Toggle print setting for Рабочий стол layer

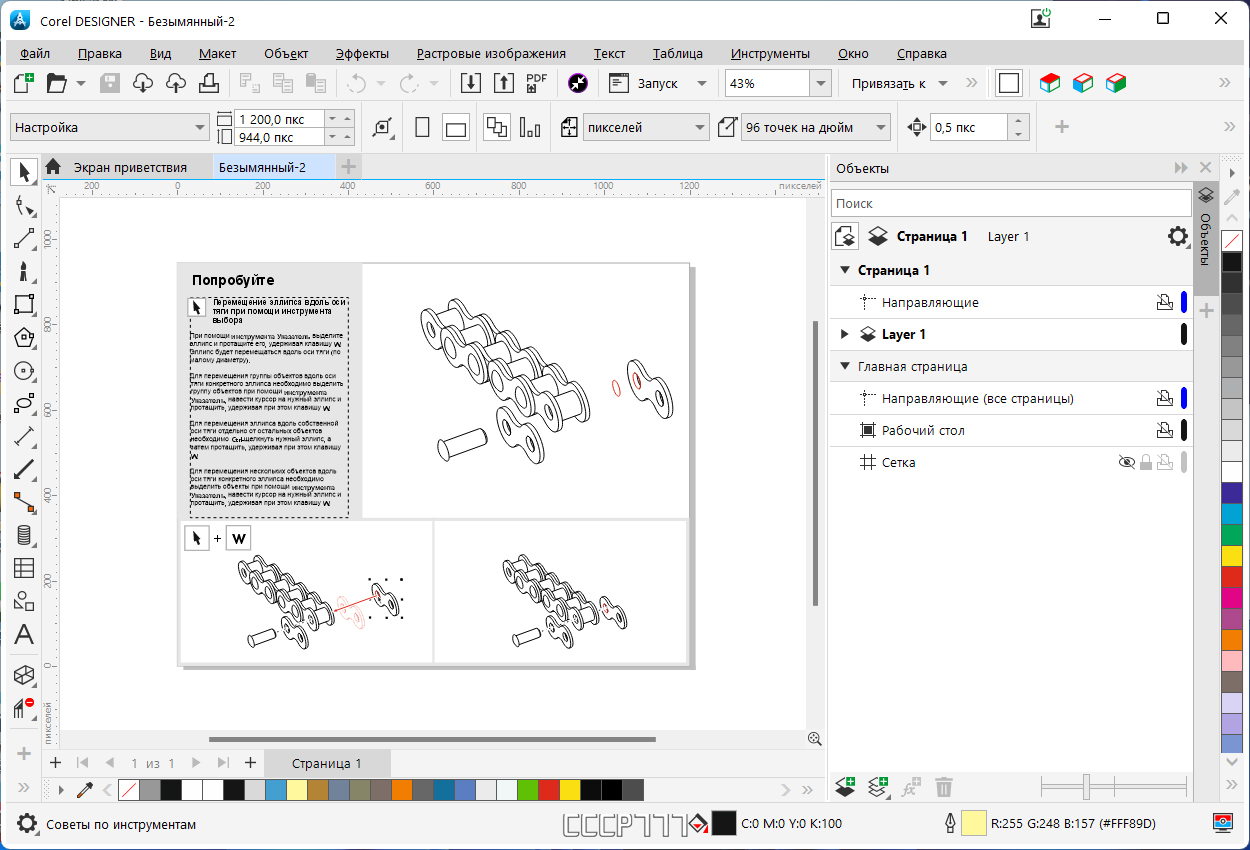1164,430
